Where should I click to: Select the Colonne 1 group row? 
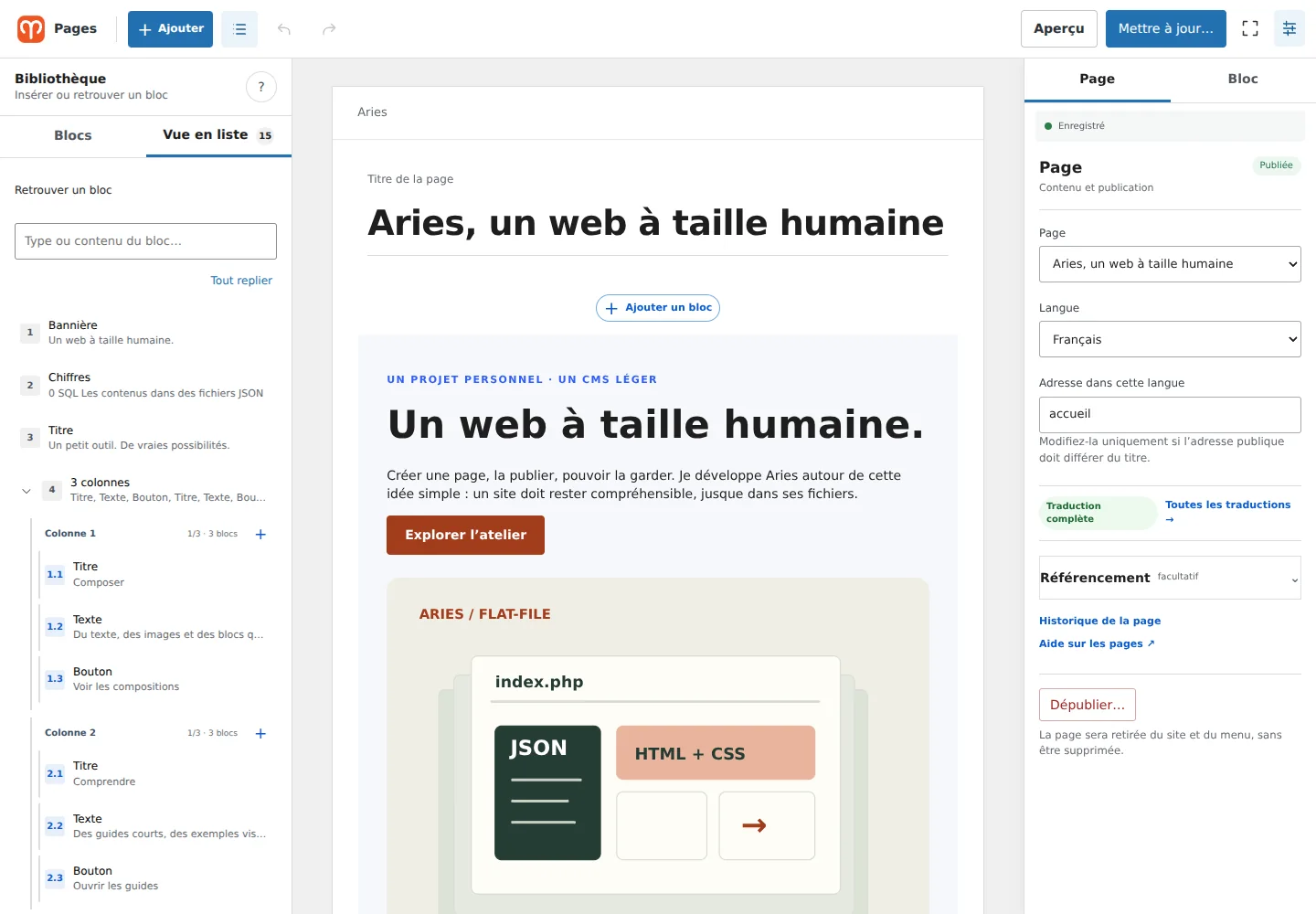coord(146,534)
